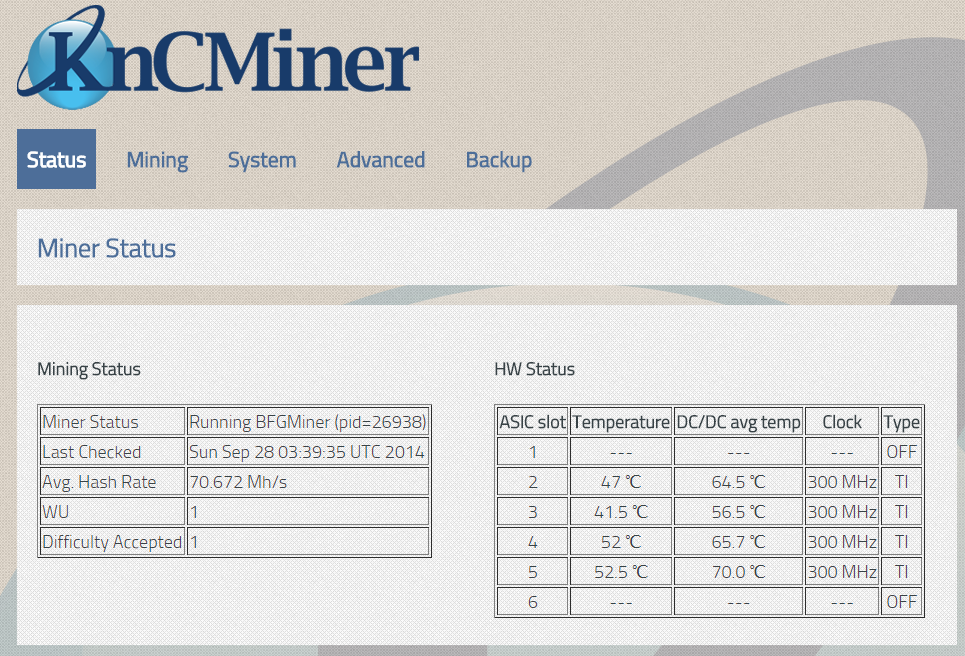
Task: Select the '70.0 ℃' DC/DC temperature cell
Action: click(x=739, y=572)
